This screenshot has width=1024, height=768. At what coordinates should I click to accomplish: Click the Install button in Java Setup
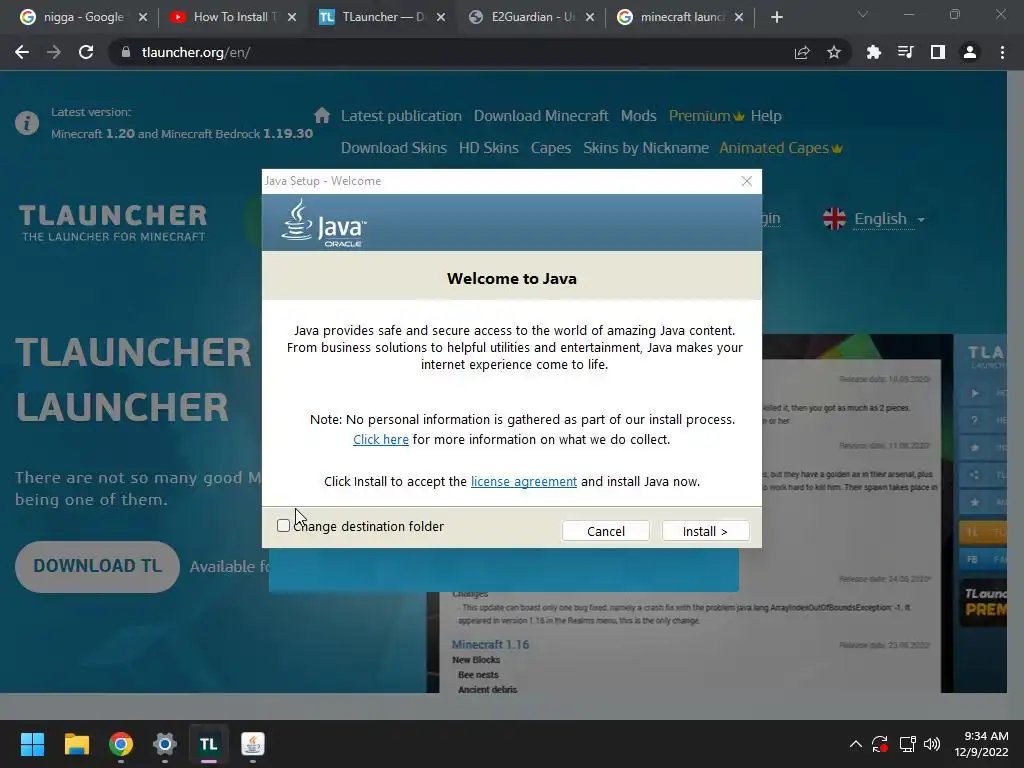(x=705, y=531)
